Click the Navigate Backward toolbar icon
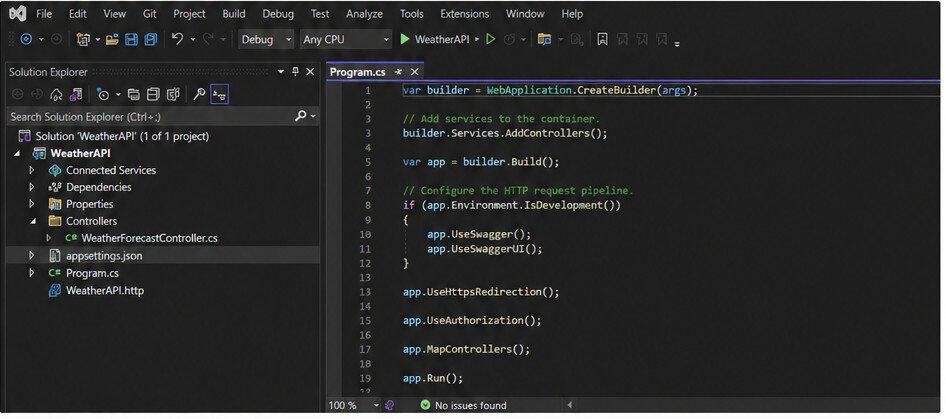The image size is (946, 419). point(26,39)
